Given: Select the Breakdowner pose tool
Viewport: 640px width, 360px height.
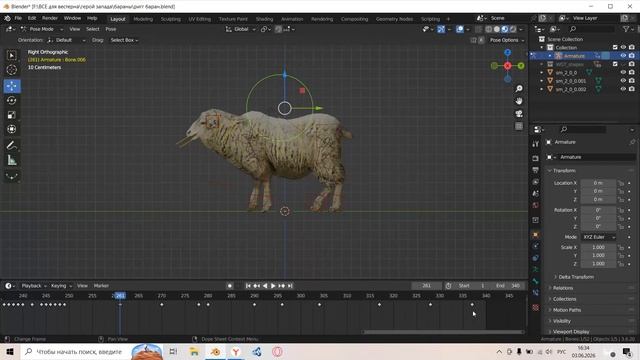Looking at the screenshot, I should click(12, 176).
